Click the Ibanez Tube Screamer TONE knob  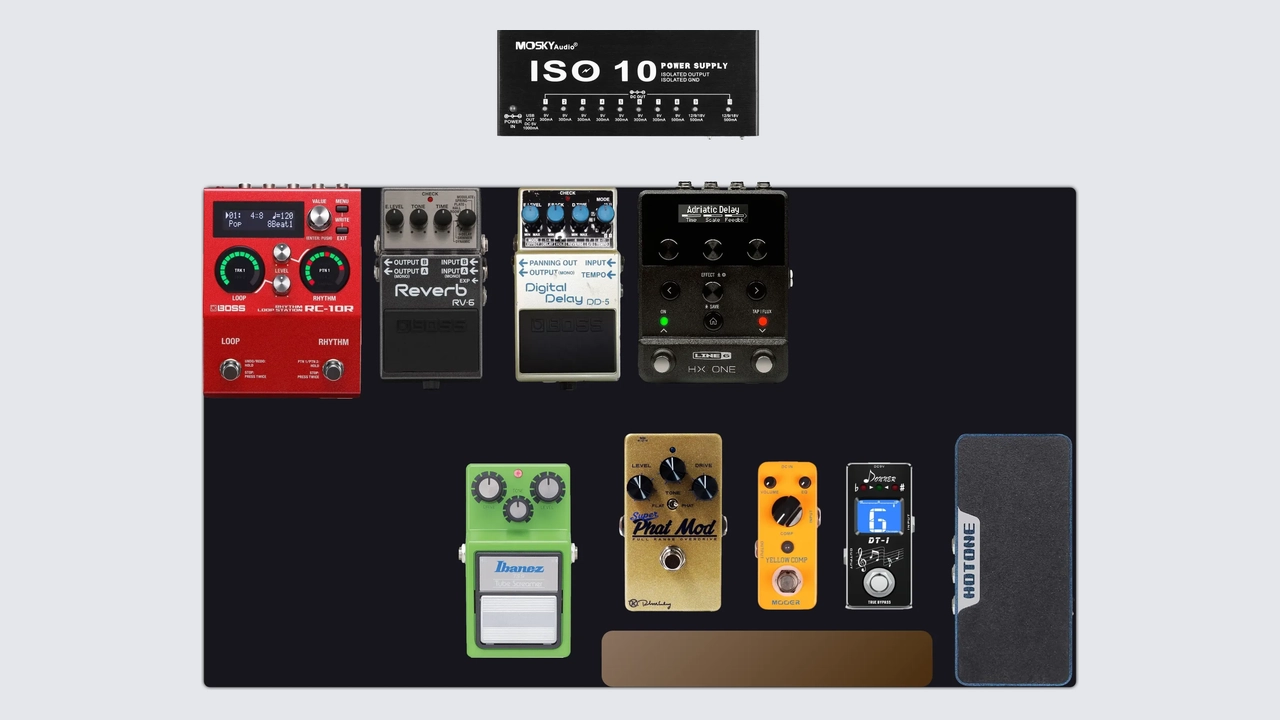point(517,510)
